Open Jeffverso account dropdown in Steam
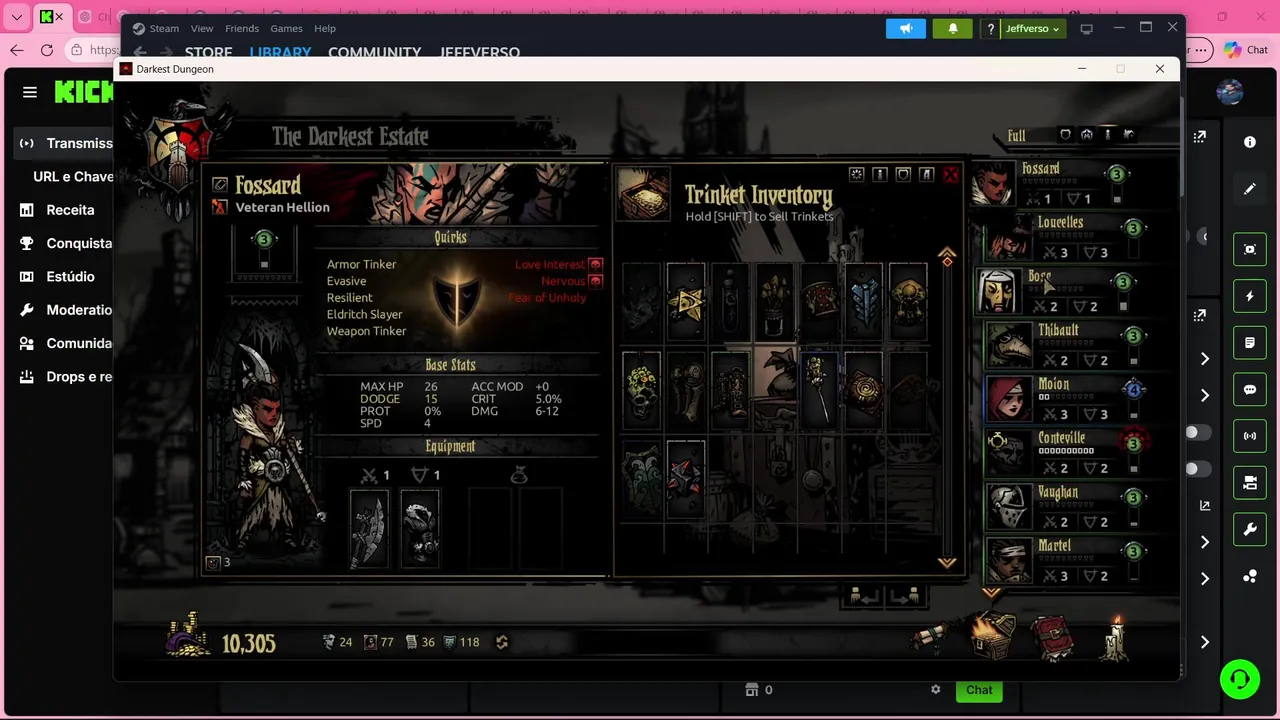The height and width of the screenshot is (720, 1280). tap(1031, 29)
